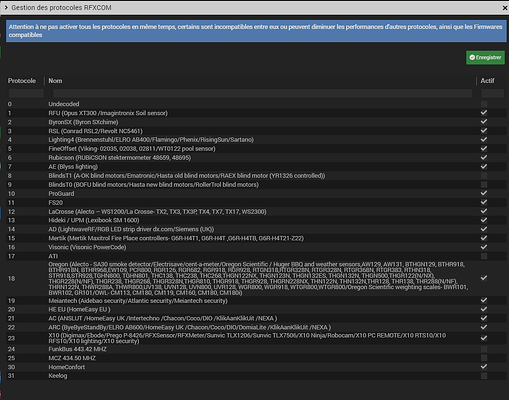Click the Actif filter field
The height and width of the screenshot is (400, 509).
pyautogui.click(x=492, y=93)
